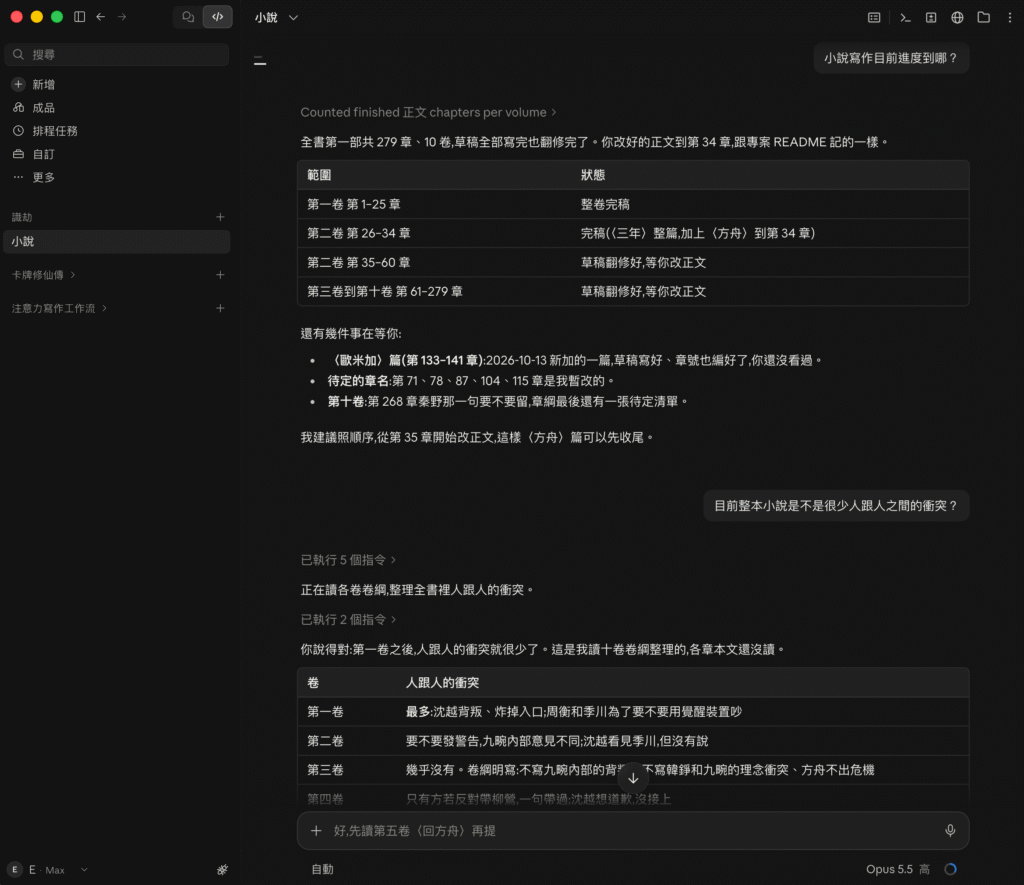Viewport: 1024px width, 885px height.
Task: Click the loading spinner status icon
Action: click(x=951, y=869)
